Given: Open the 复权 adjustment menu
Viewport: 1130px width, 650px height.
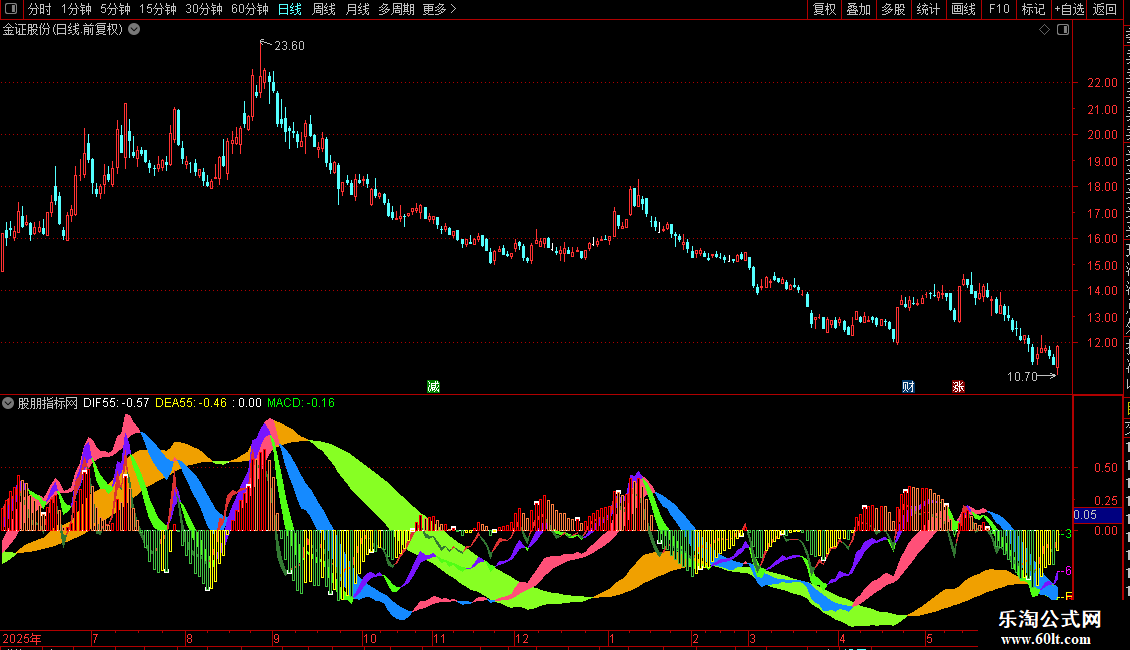Looking at the screenshot, I should click(x=824, y=9).
